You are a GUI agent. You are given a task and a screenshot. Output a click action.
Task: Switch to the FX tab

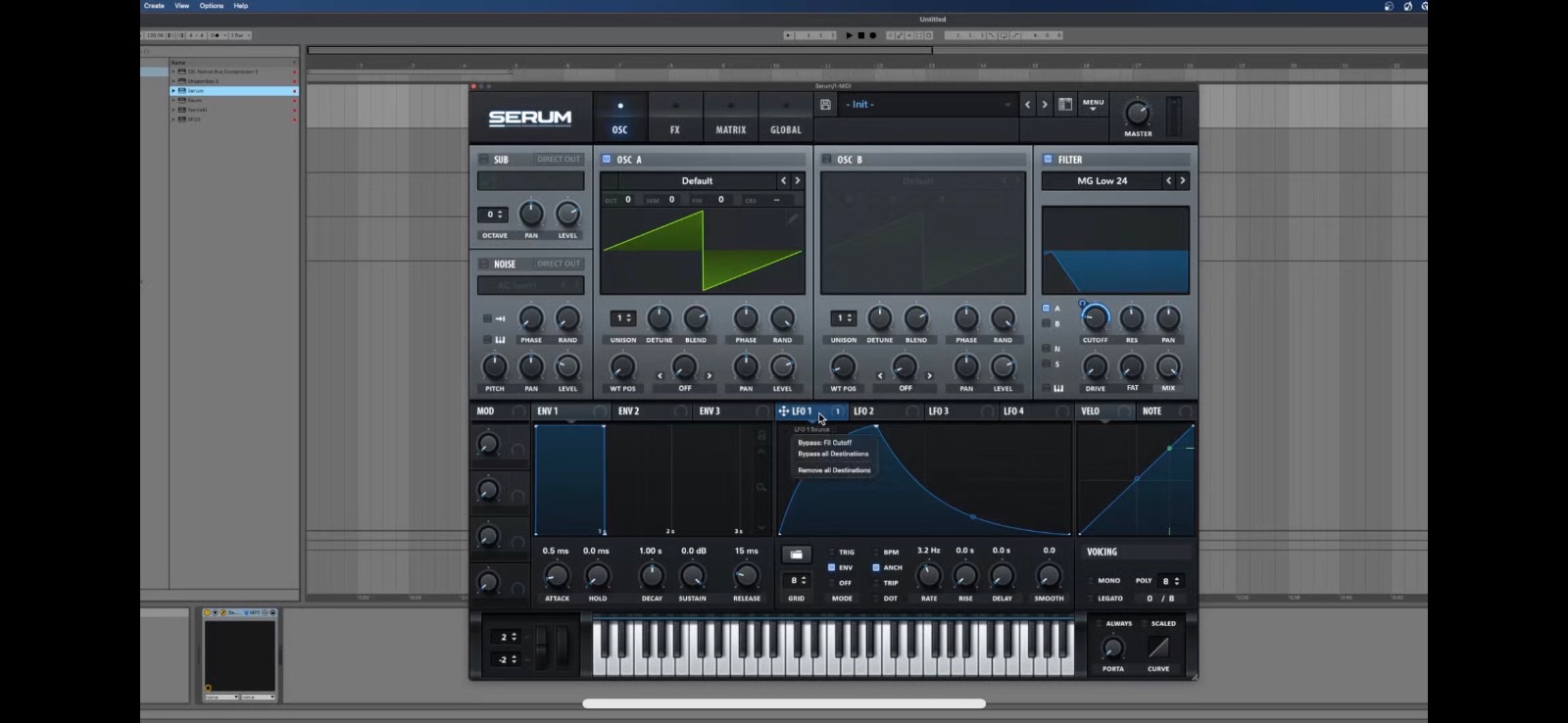click(674, 117)
